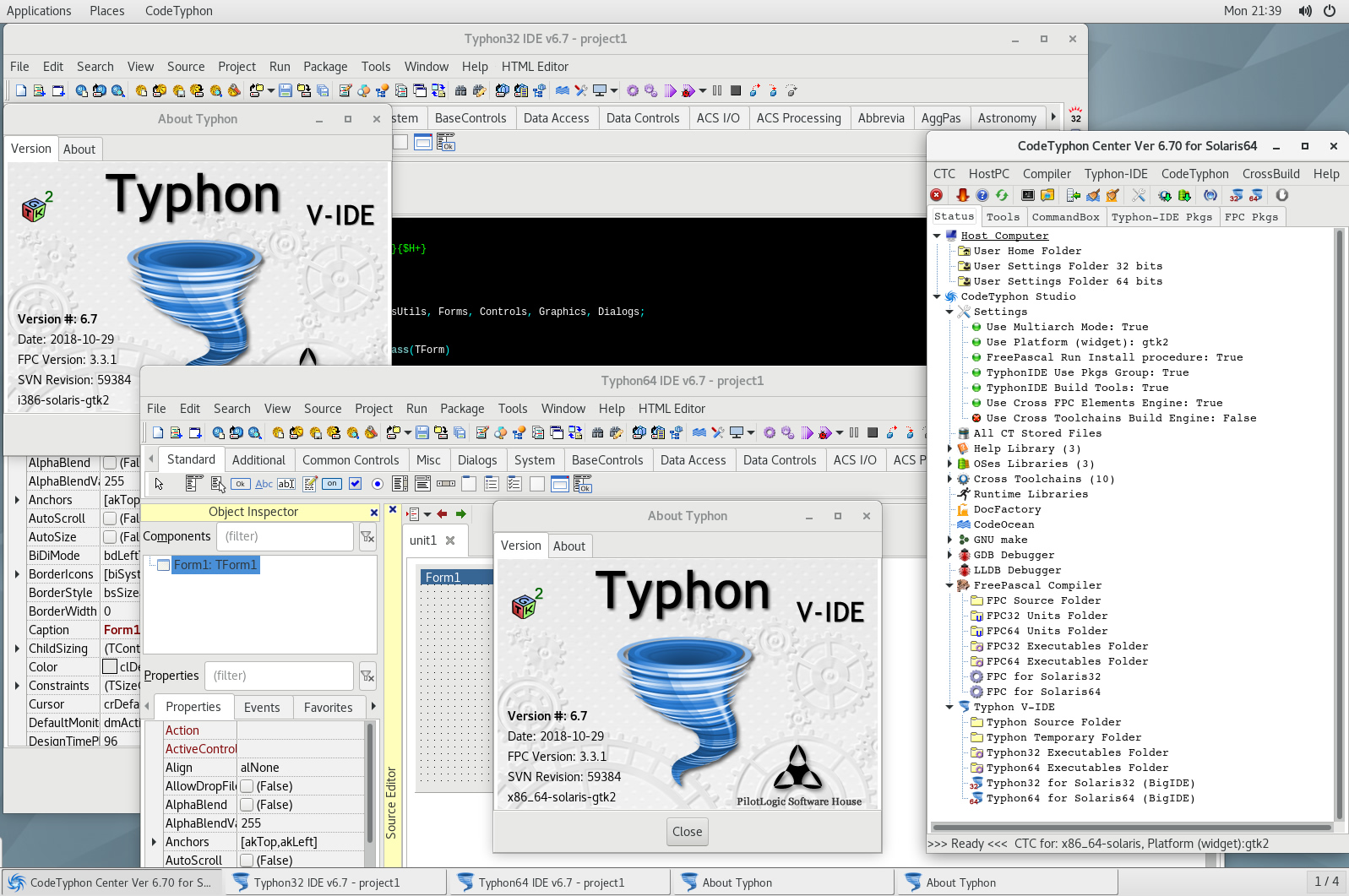Click the wrench and screwdriver settings icon in CodeTyphon Center
The image size is (1349, 896).
pyautogui.click(x=1139, y=195)
